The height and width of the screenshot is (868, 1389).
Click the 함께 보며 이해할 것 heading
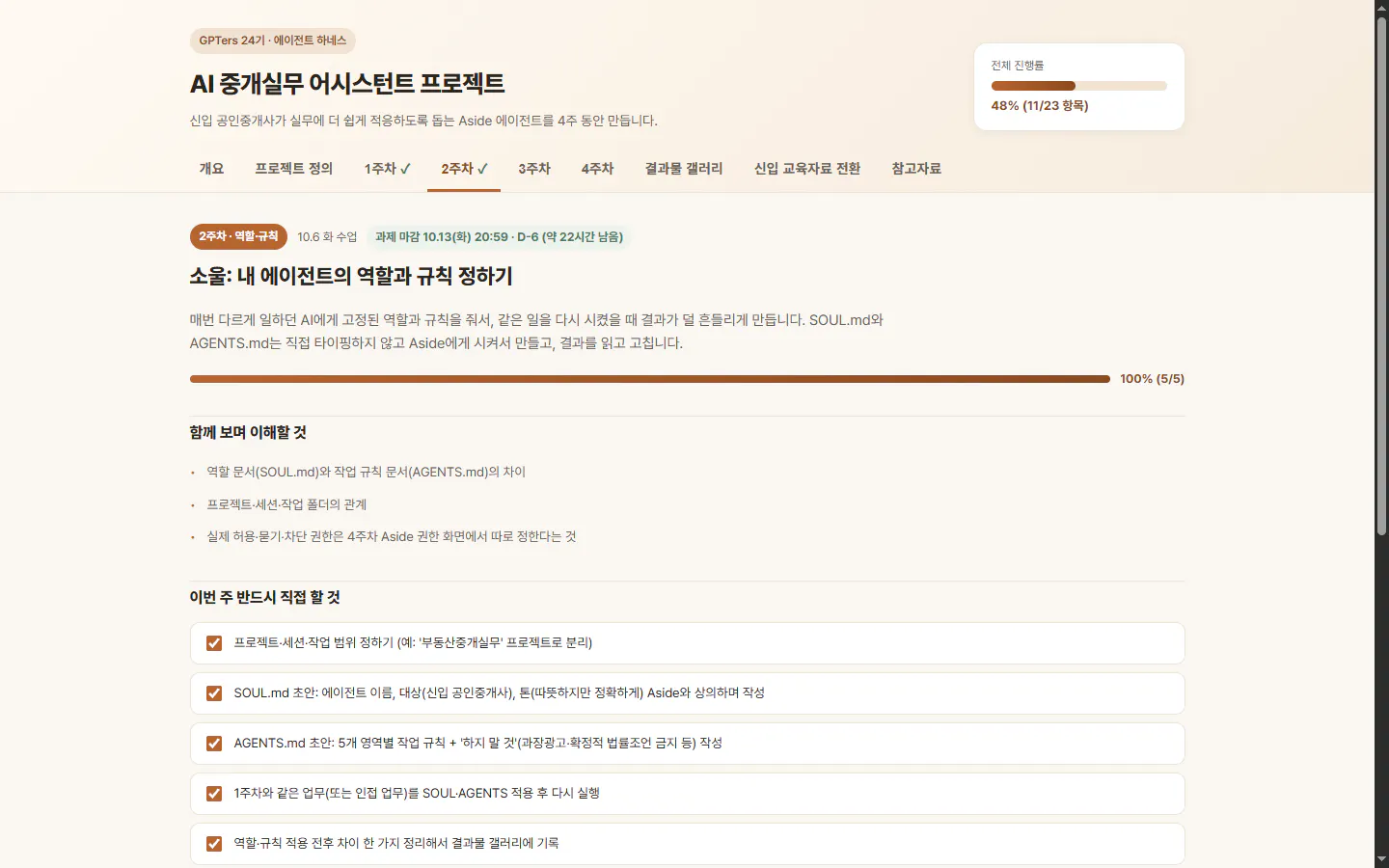click(x=248, y=433)
